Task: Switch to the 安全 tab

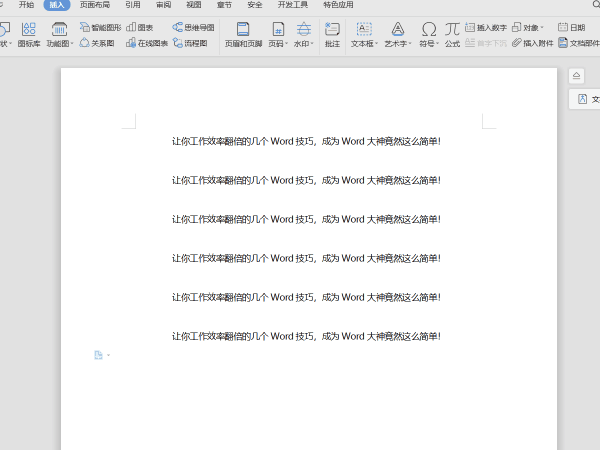Action: (255, 5)
